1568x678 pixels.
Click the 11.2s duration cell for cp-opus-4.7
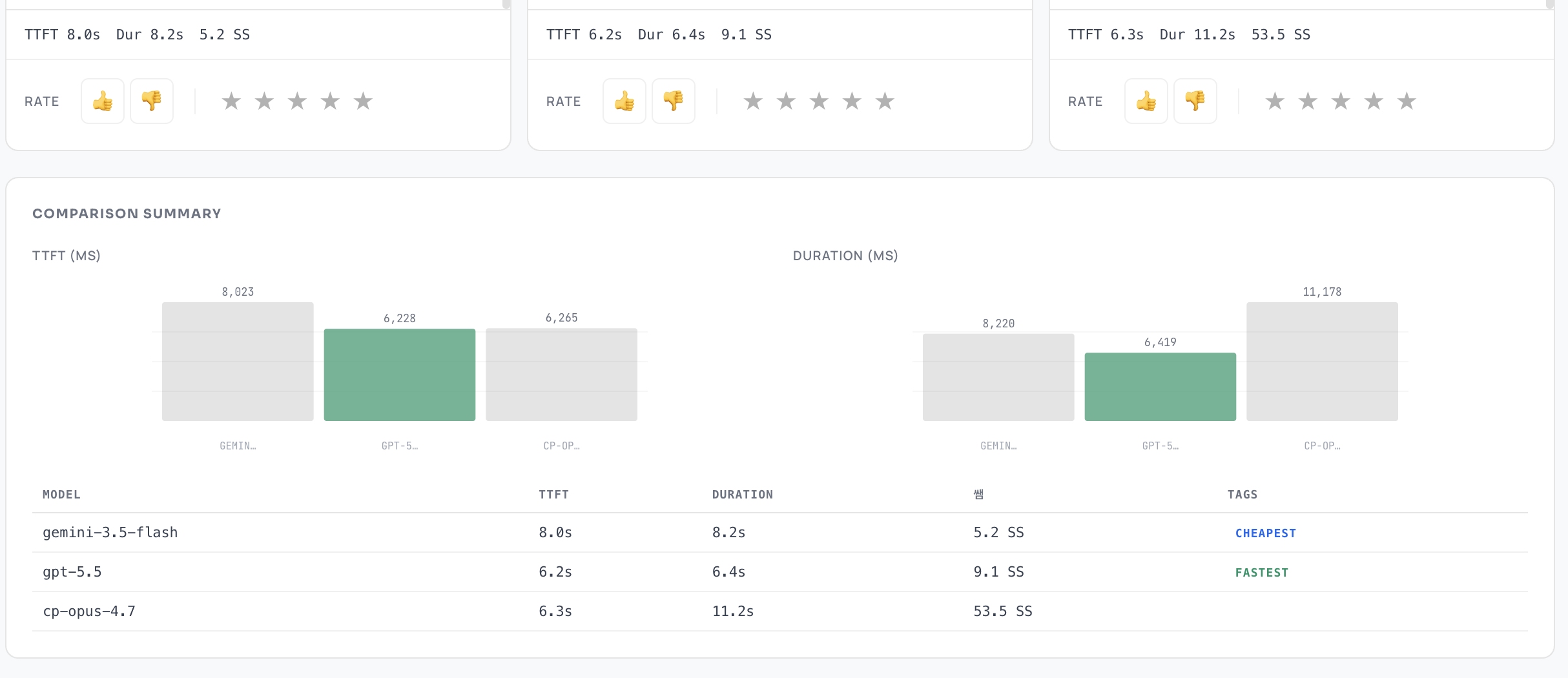pyautogui.click(x=733, y=611)
